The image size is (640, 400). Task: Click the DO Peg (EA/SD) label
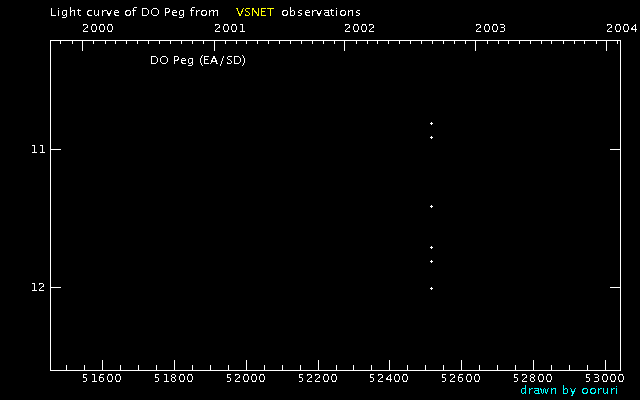click(x=198, y=60)
